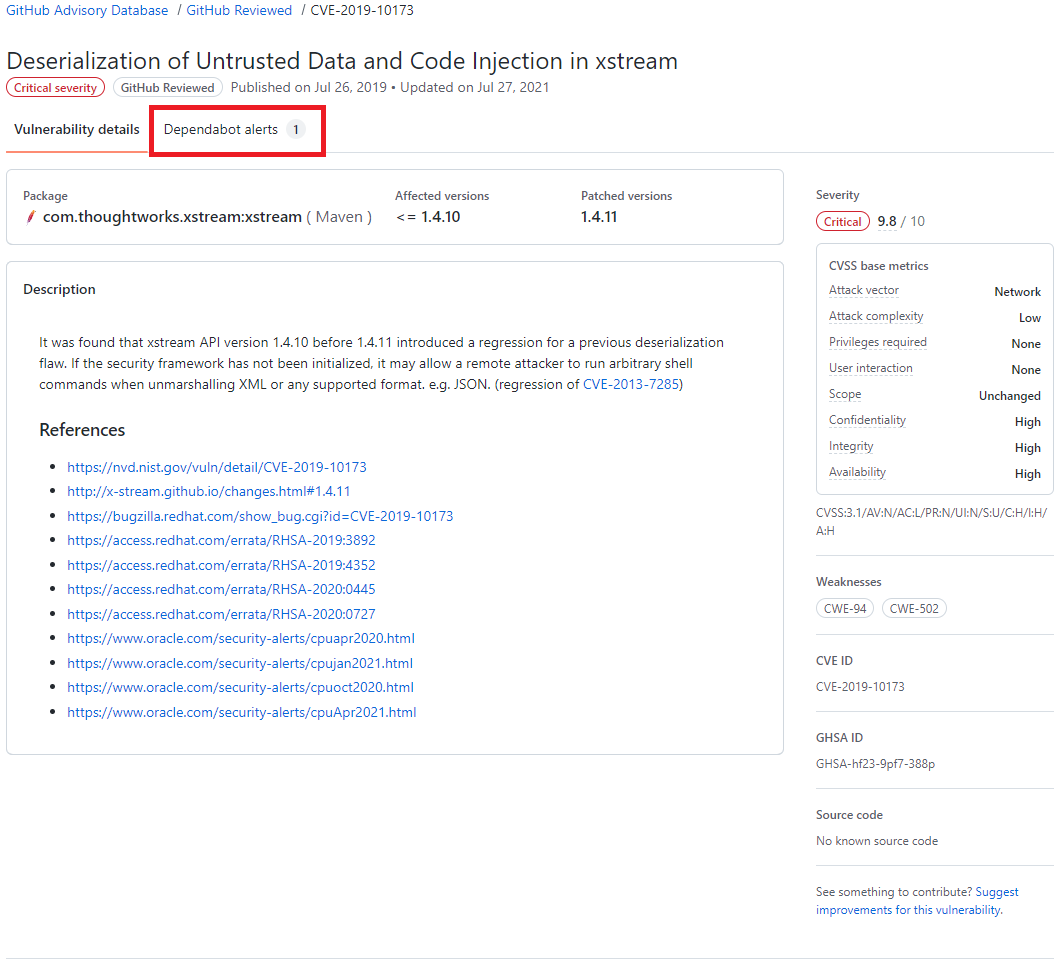The height and width of the screenshot is (970, 1060).
Task: Open Red Hat errata RHSA-2020:0727 link
Action: [x=221, y=614]
